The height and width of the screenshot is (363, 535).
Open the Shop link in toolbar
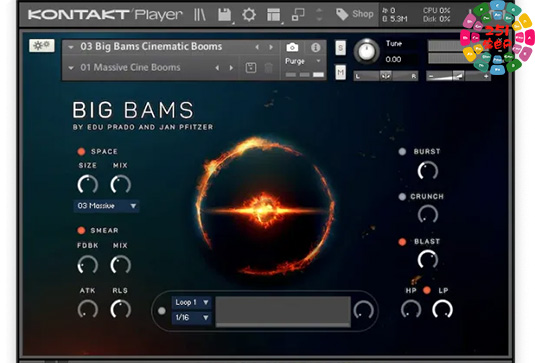click(x=355, y=14)
